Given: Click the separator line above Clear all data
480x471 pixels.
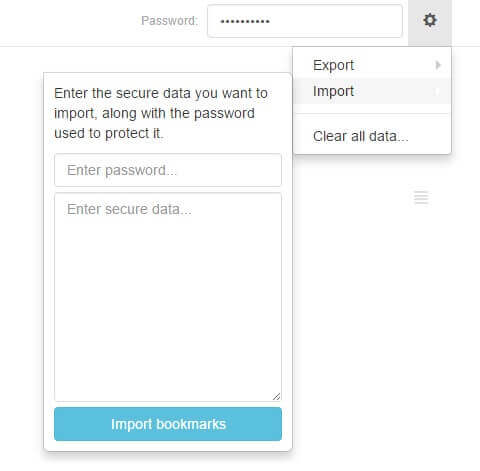Looking at the screenshot, I should tap(372, 114).
